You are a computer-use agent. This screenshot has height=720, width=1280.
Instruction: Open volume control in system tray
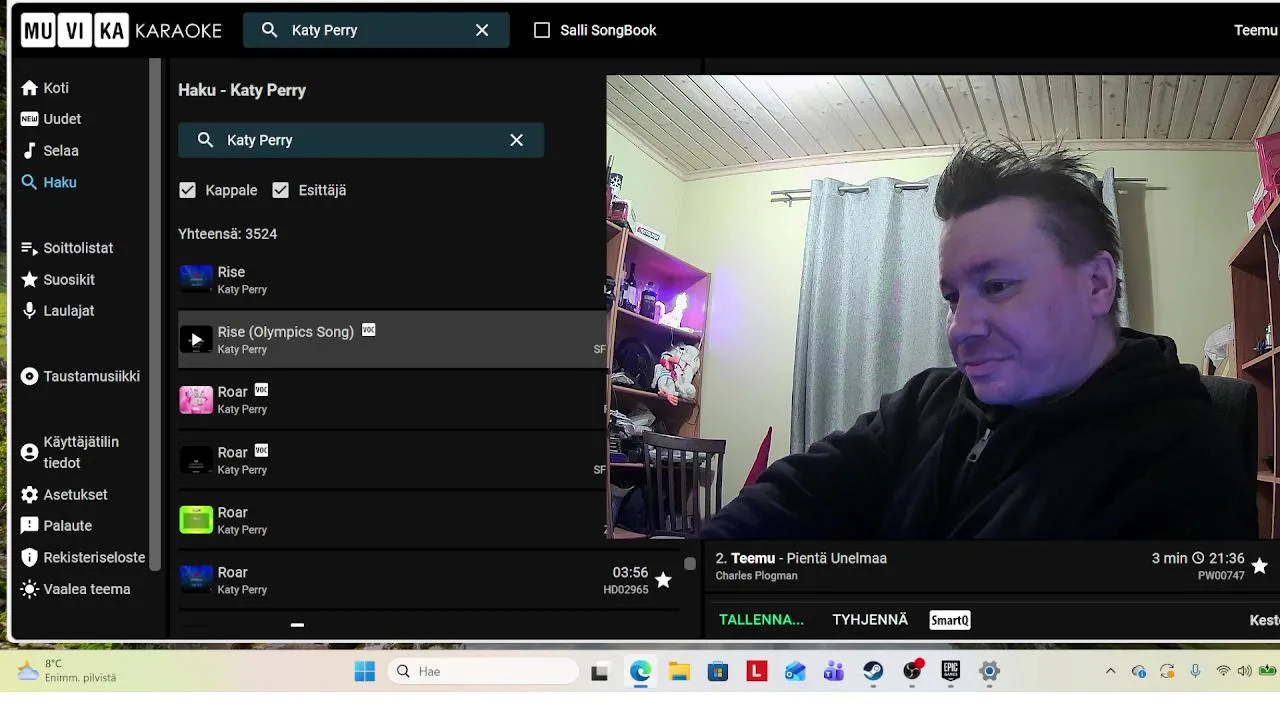(1244, 671)
